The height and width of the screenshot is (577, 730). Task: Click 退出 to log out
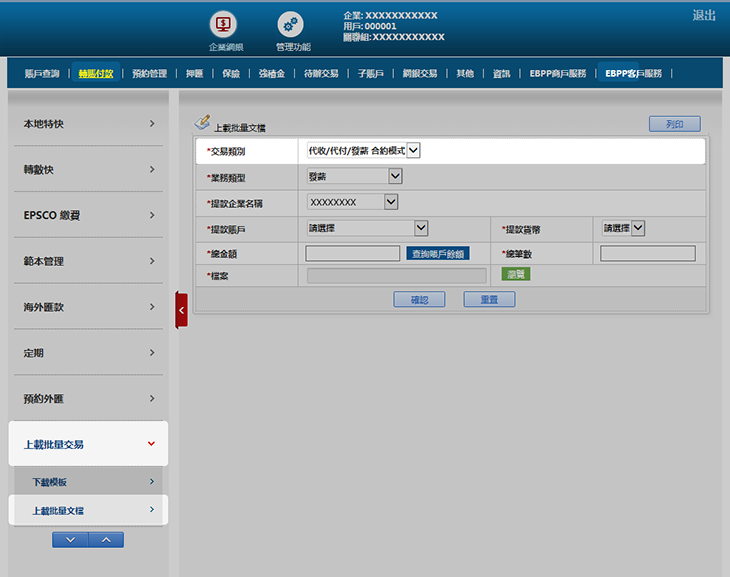coord(703,16)
